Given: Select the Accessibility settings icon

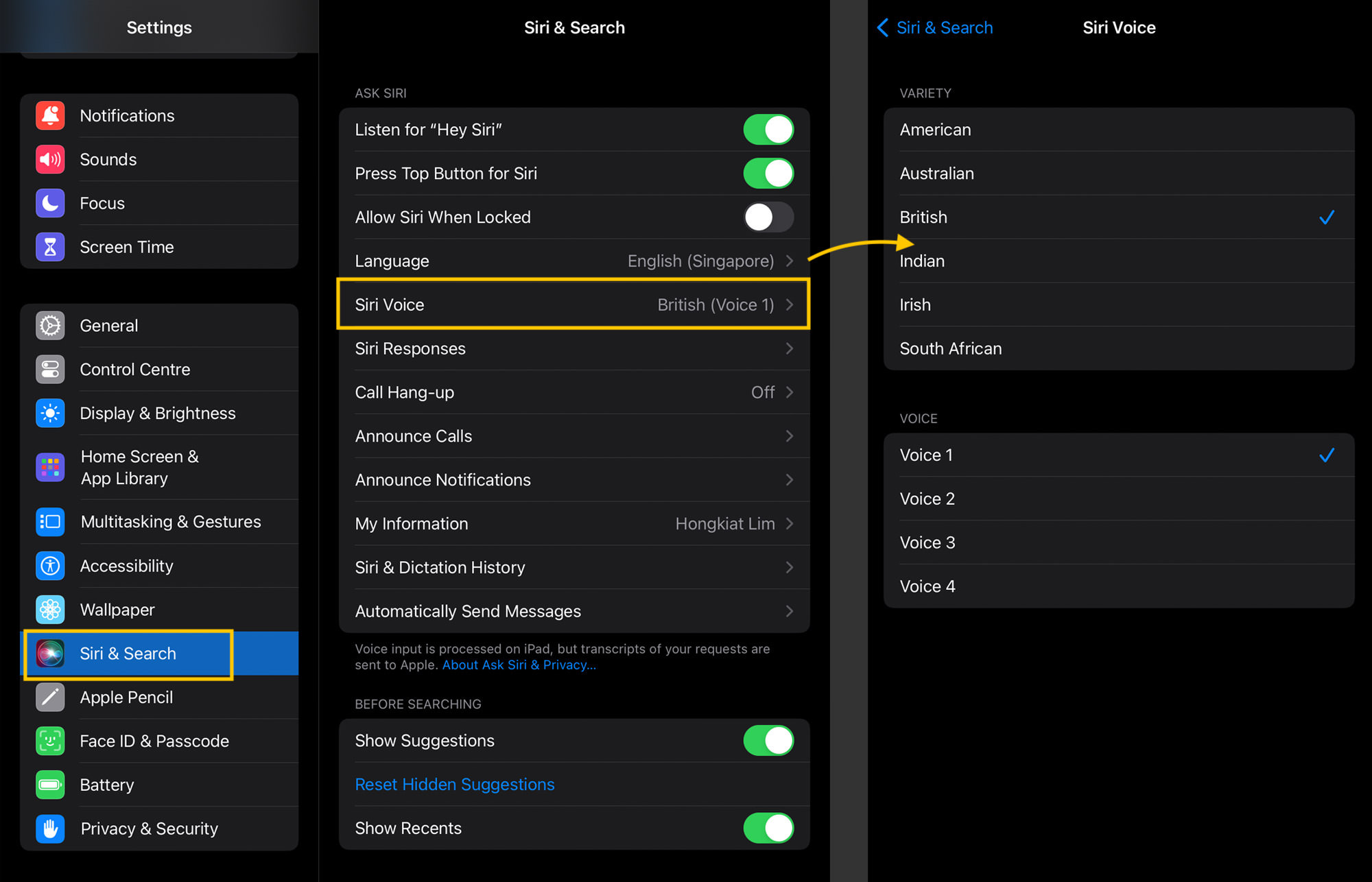Looking at the screenshot, I should [51, 565].
